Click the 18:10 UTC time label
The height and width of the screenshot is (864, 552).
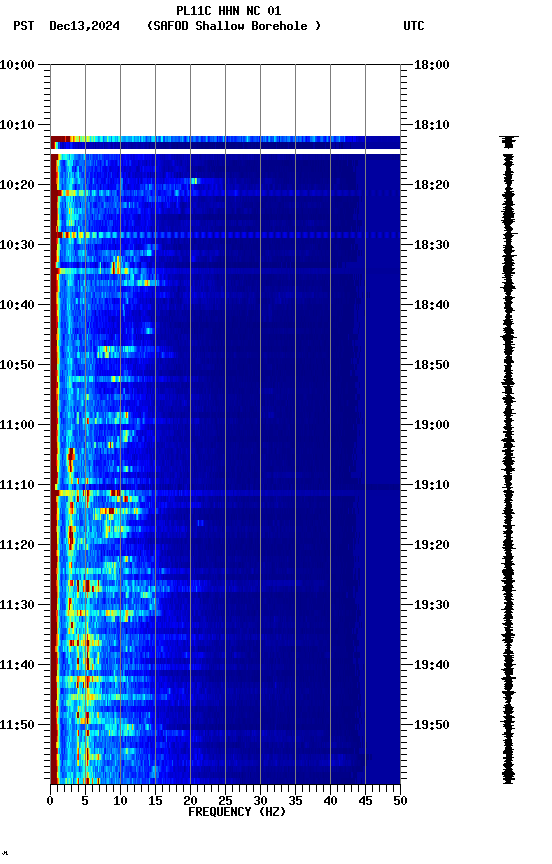(x=432, y=125)
